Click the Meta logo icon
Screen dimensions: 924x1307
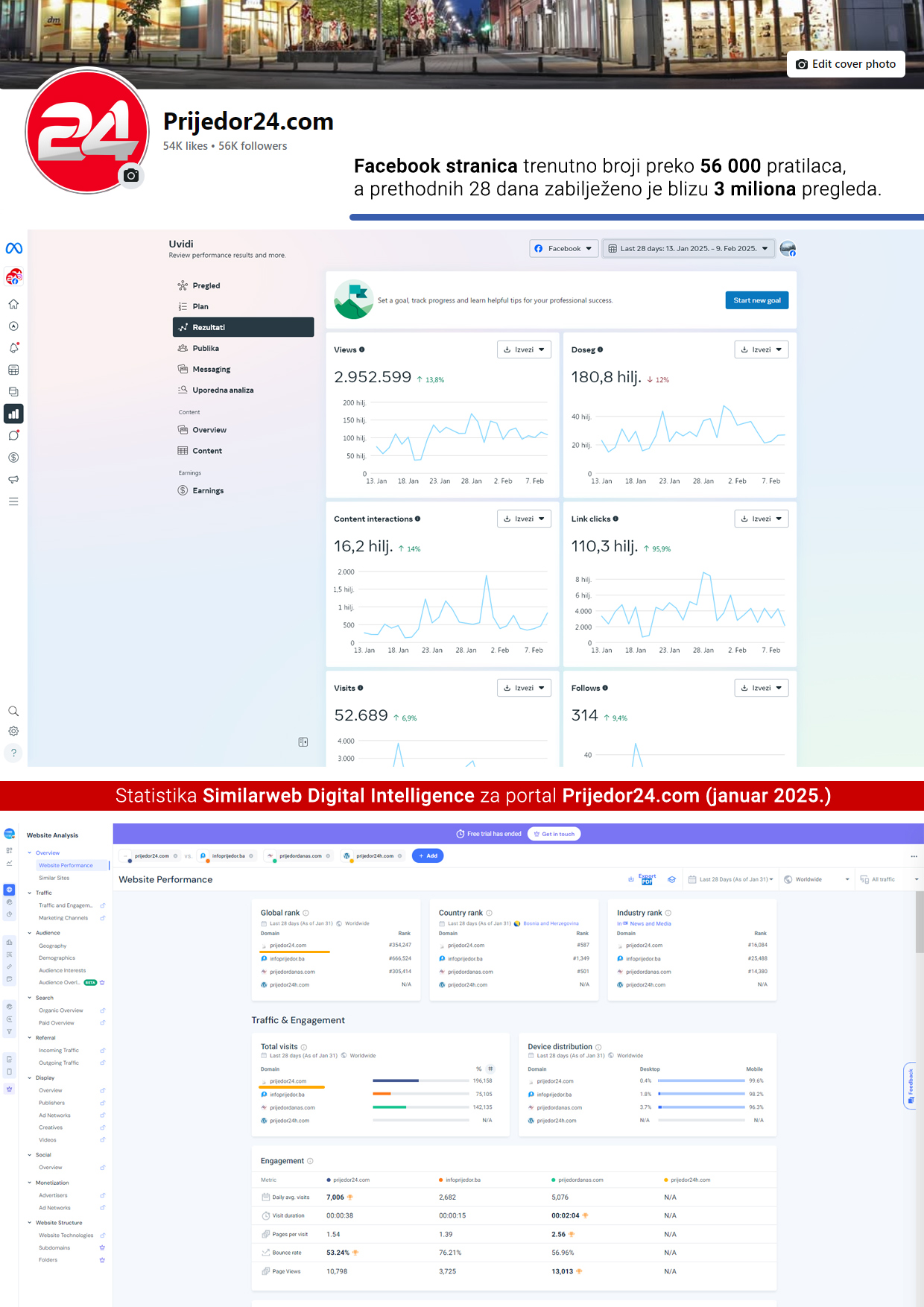13,249
